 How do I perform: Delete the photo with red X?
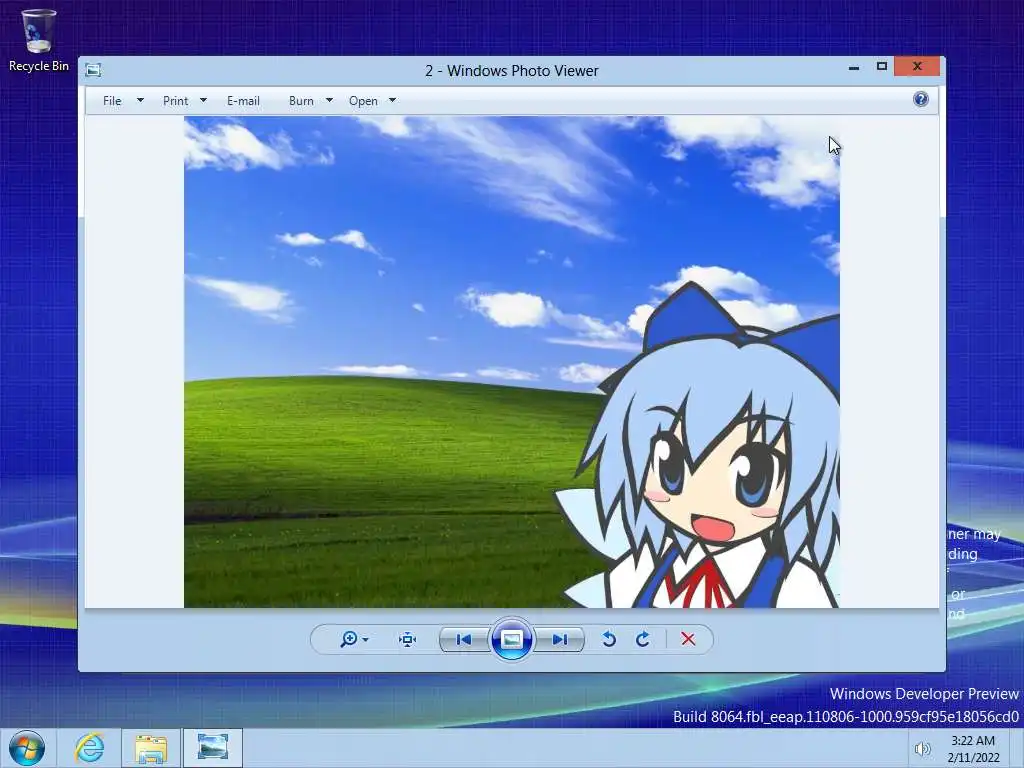(688, 639)
